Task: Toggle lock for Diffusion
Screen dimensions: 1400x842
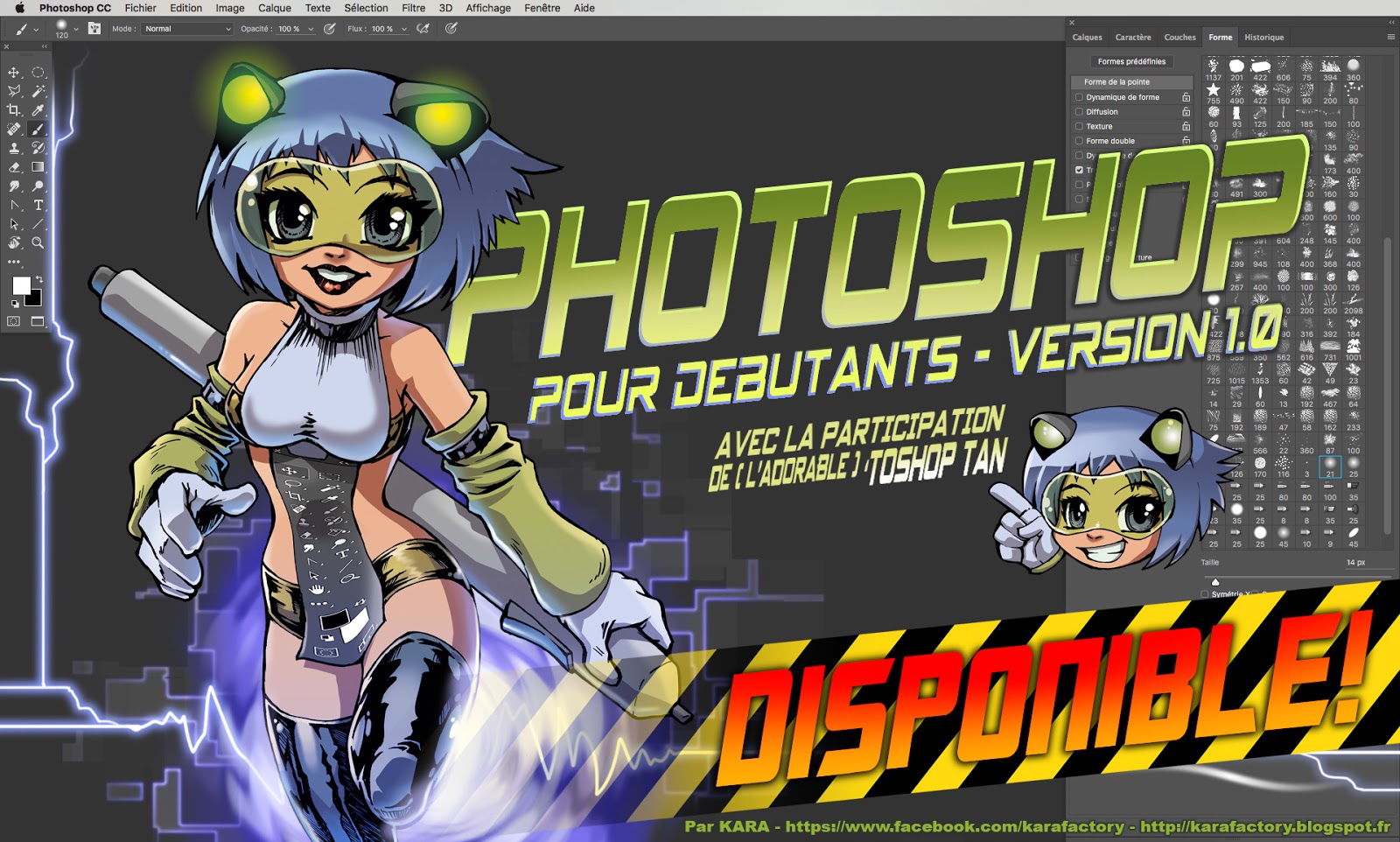Action: [1186, 112]
